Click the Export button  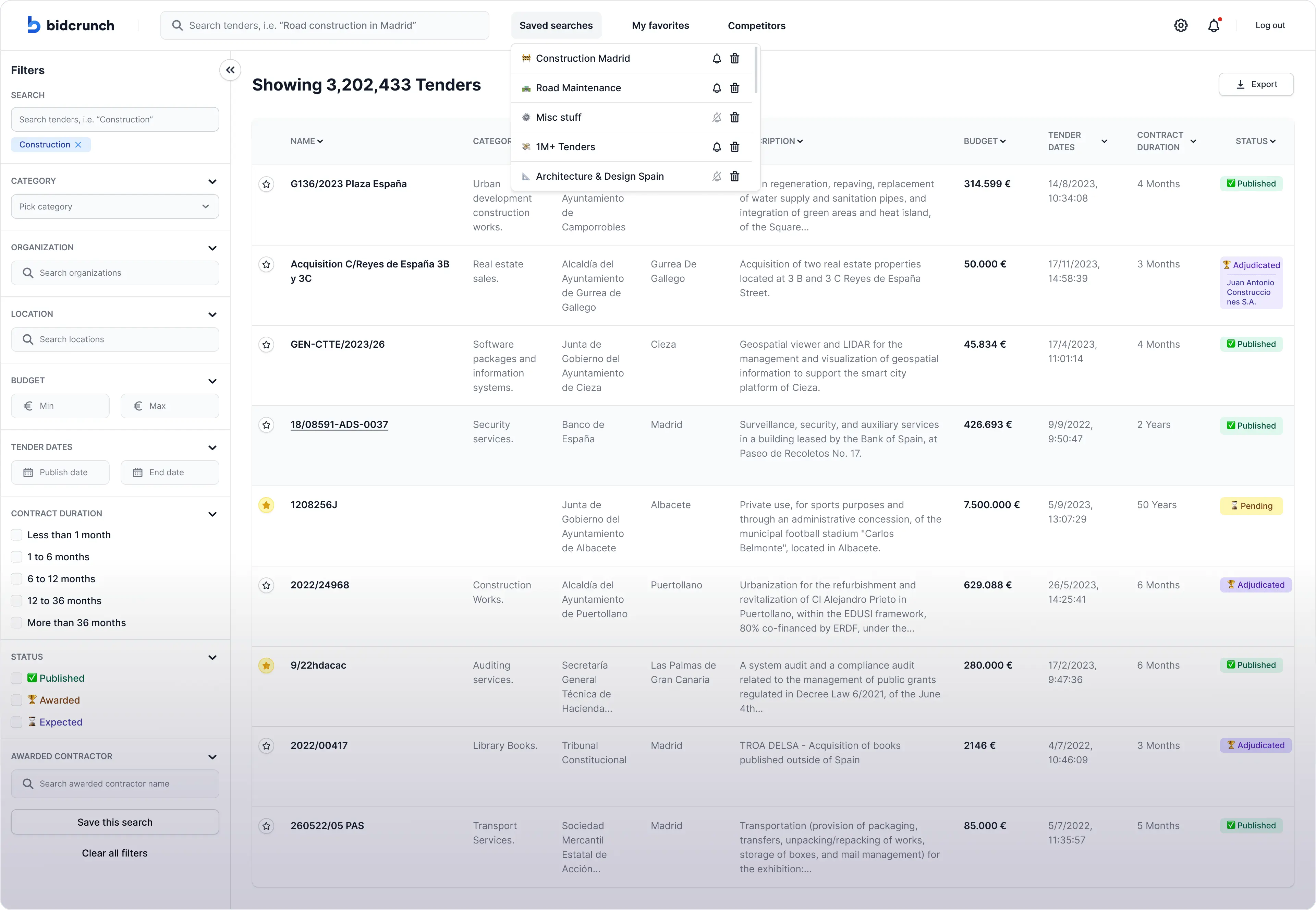pyautogui.click(x=1256, y=84)
